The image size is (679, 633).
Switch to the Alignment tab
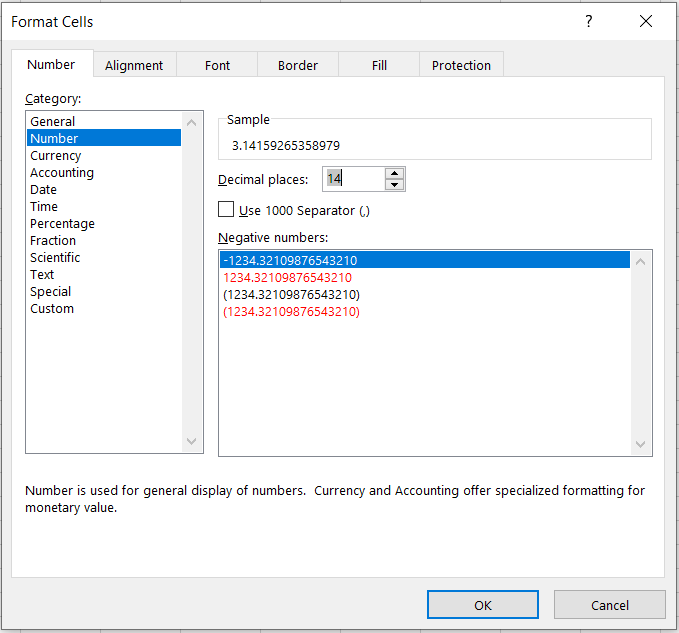click(134, 65)
